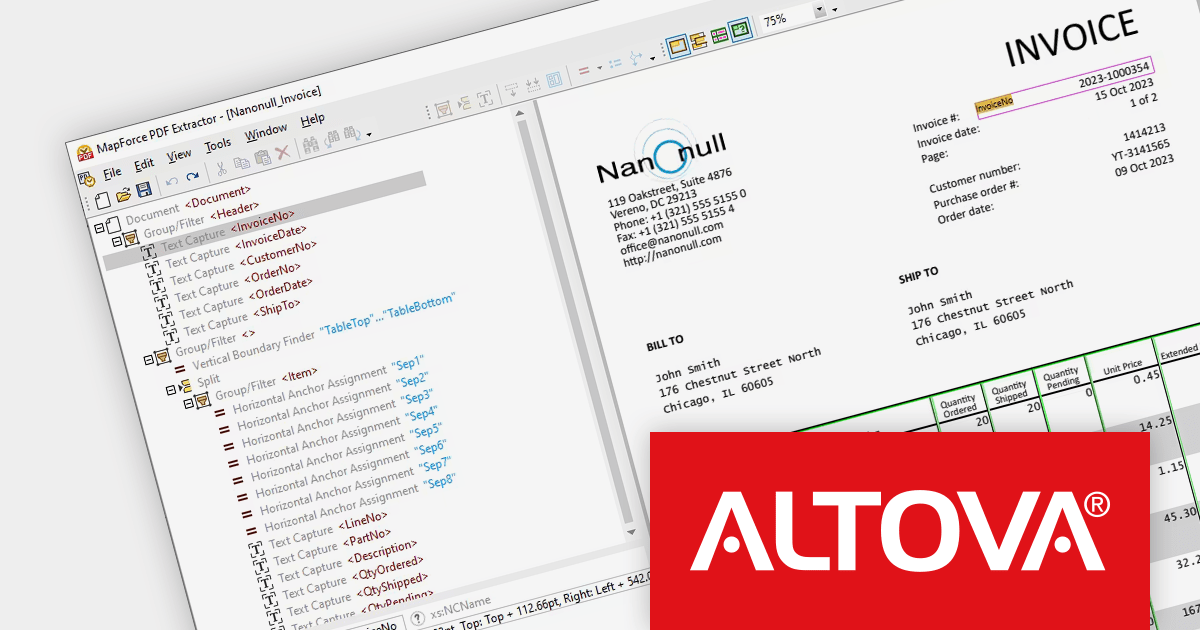The height and width of the screenshot is (630, 1200).
Task: Open the dropdown arrow beside anchor lines icon
Action: point(599,68)
